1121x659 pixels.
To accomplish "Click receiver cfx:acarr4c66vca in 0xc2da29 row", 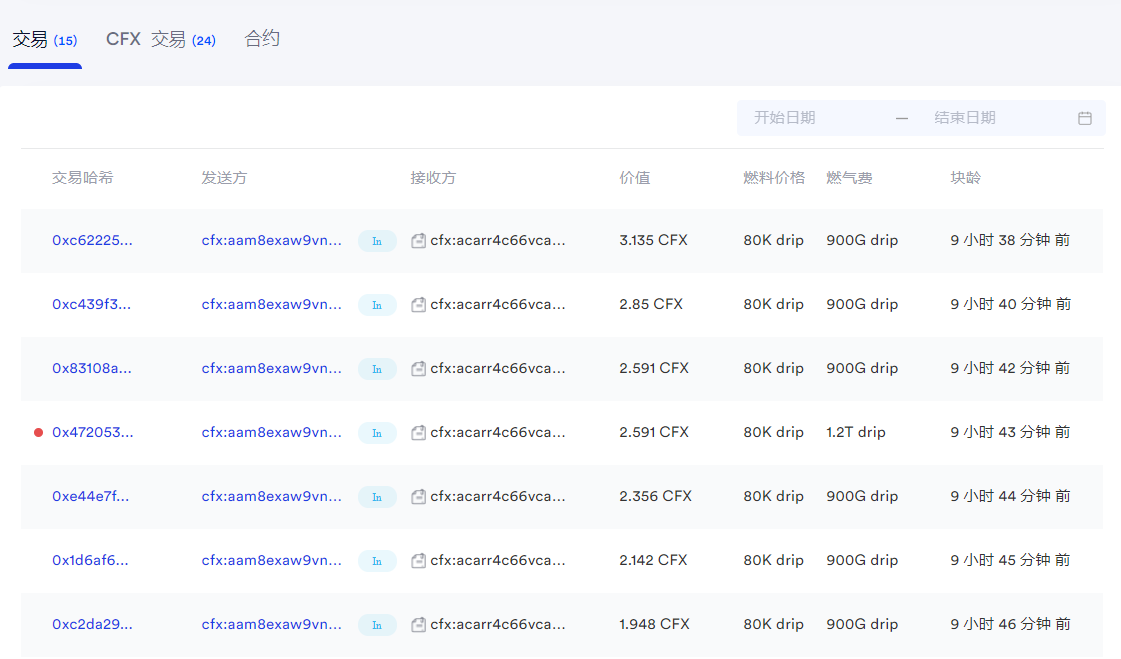I will tap(498, 624).
